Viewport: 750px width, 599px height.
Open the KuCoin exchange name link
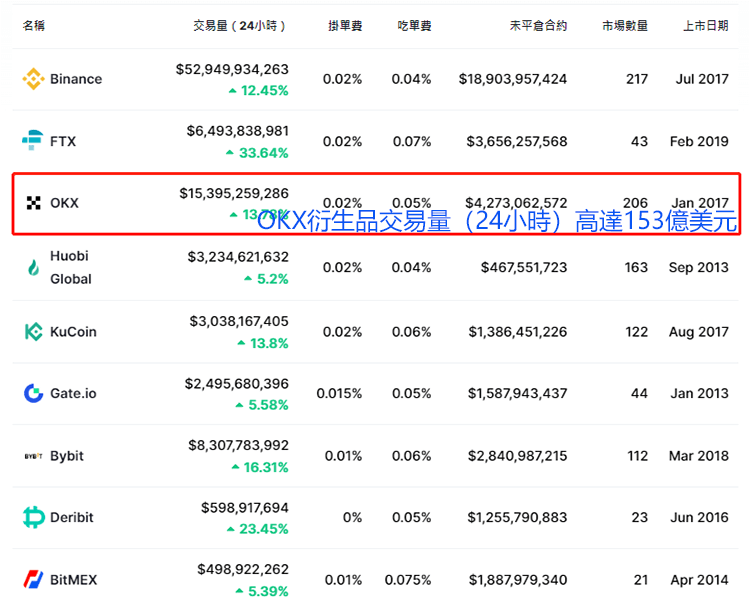coord(73,331)
